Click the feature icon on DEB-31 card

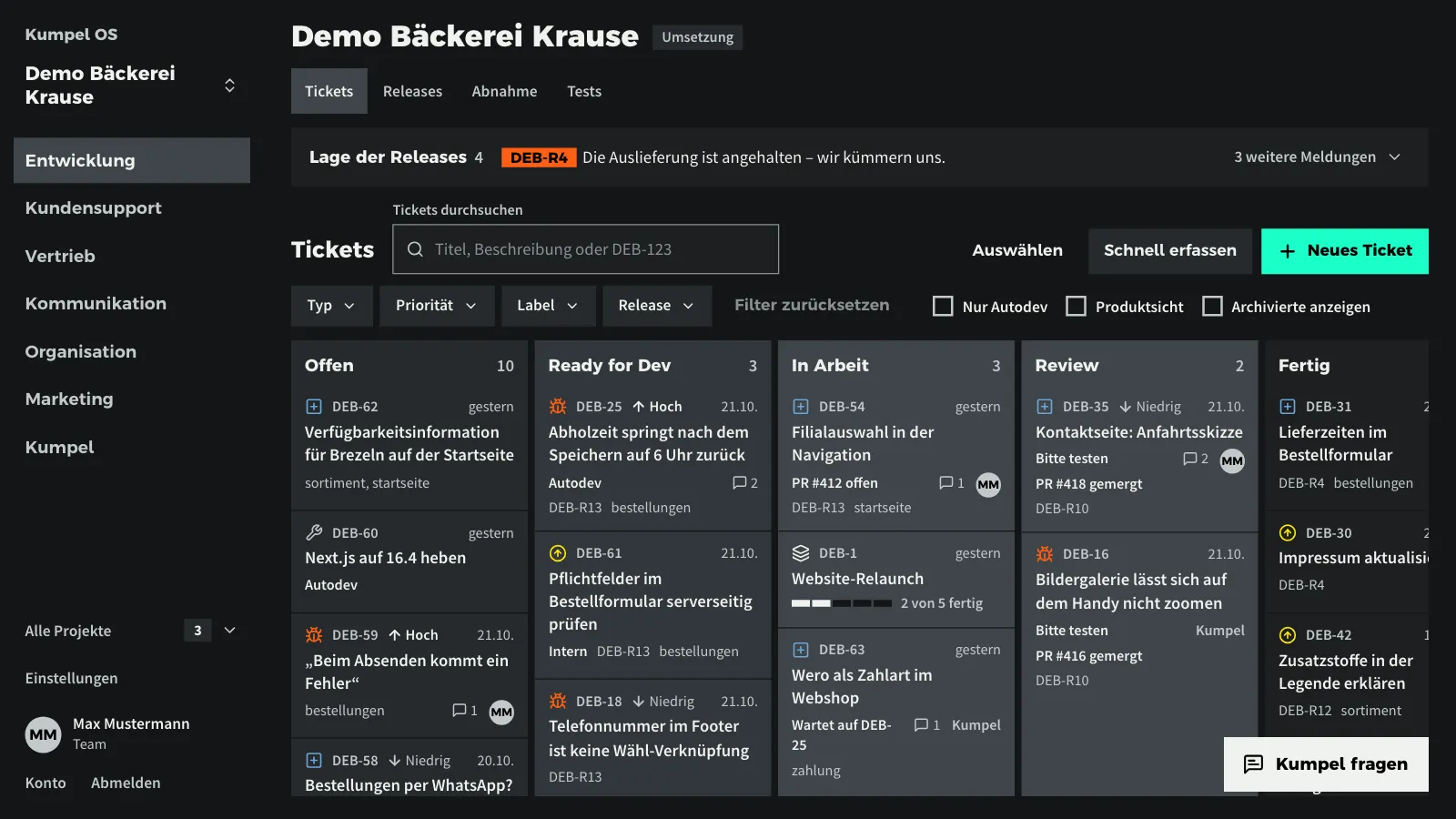coord(1288,407)
